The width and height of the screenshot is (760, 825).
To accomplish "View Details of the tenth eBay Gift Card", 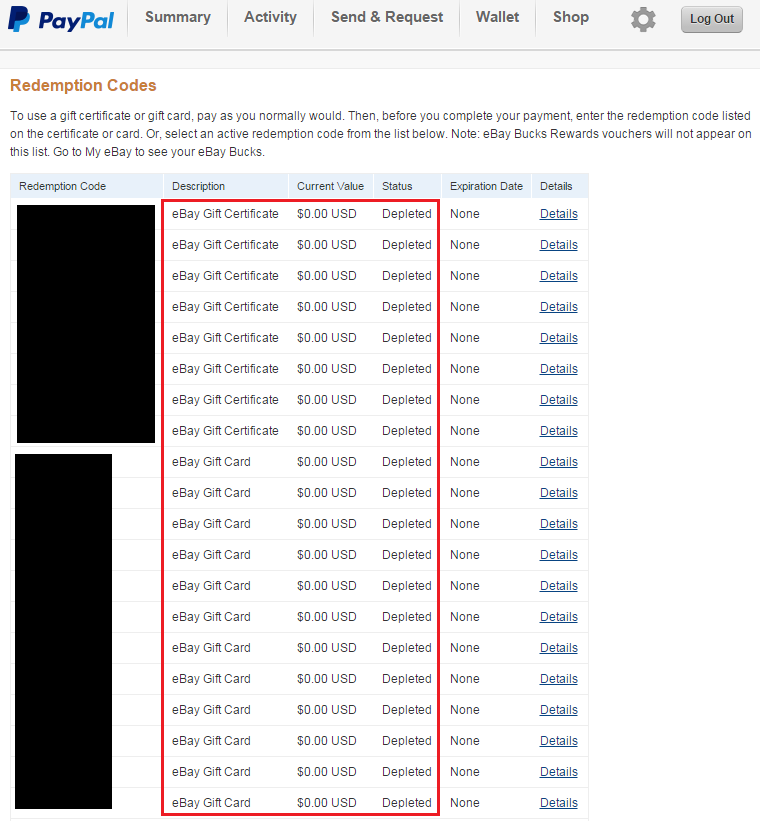I will coord(558,742).
